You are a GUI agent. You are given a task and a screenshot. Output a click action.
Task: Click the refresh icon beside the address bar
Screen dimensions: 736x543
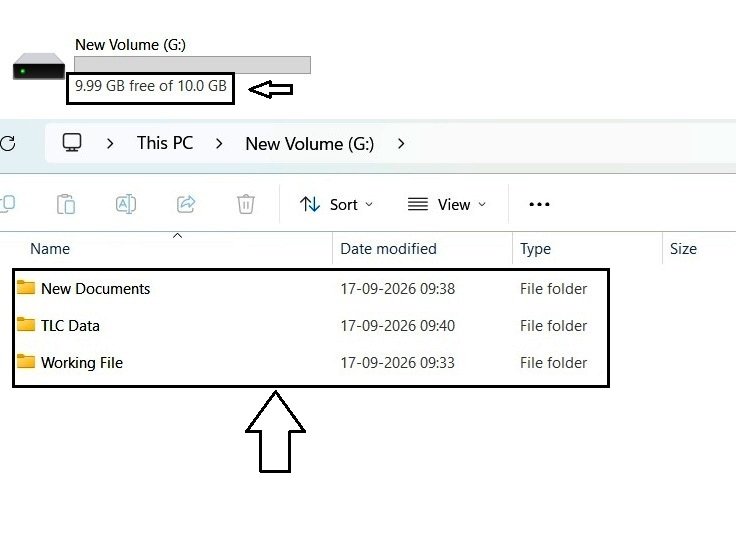tap(8, 143)
